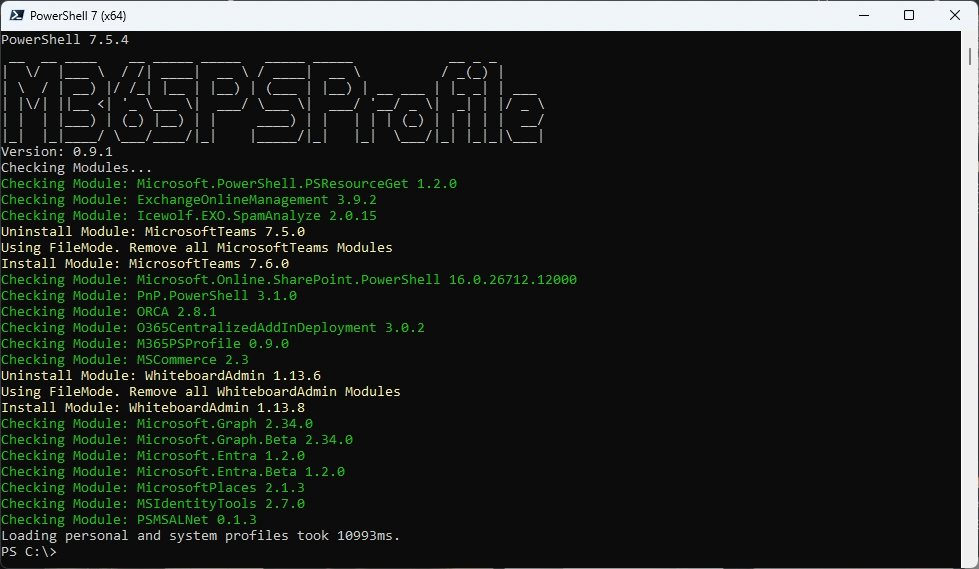Click the "Checking Modules..." line
979x569 pixels.
pyautogui.click(x=76, y=168)
